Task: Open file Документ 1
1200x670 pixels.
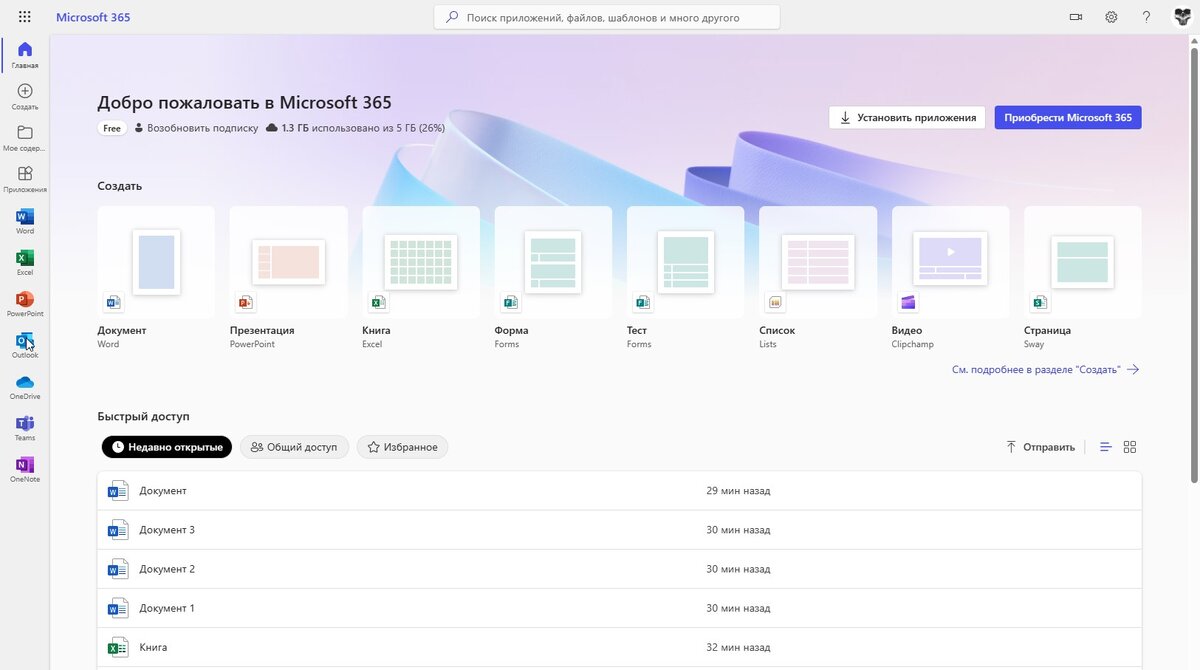Action: click(x=619, y=608)
